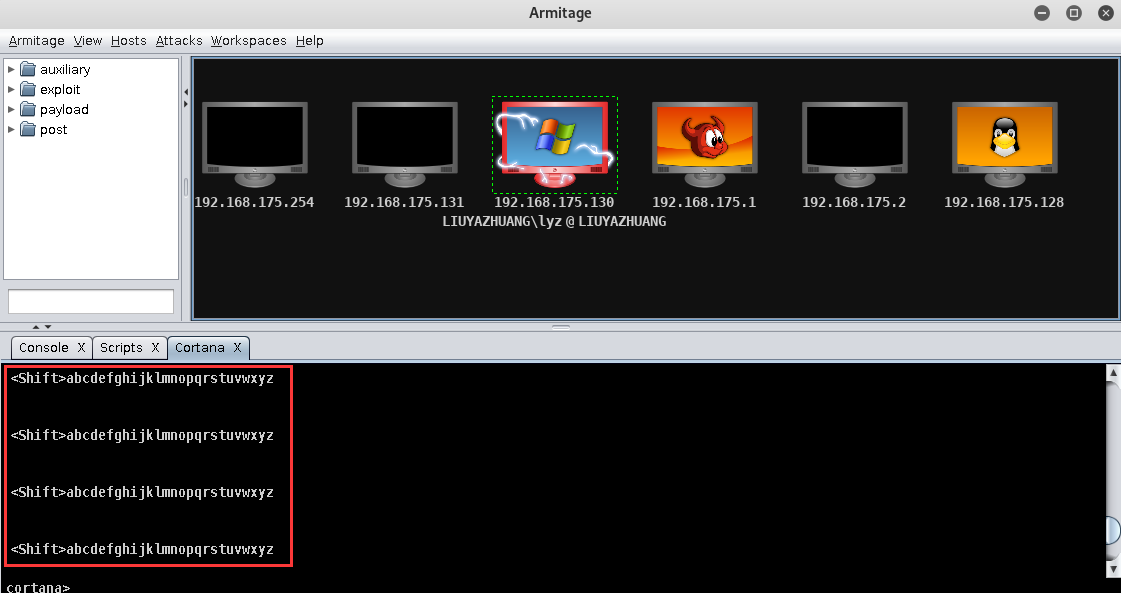The width and height of the screenshot is (1121, 593).
Task: Open the View menu
Action: tap(88, 41)
